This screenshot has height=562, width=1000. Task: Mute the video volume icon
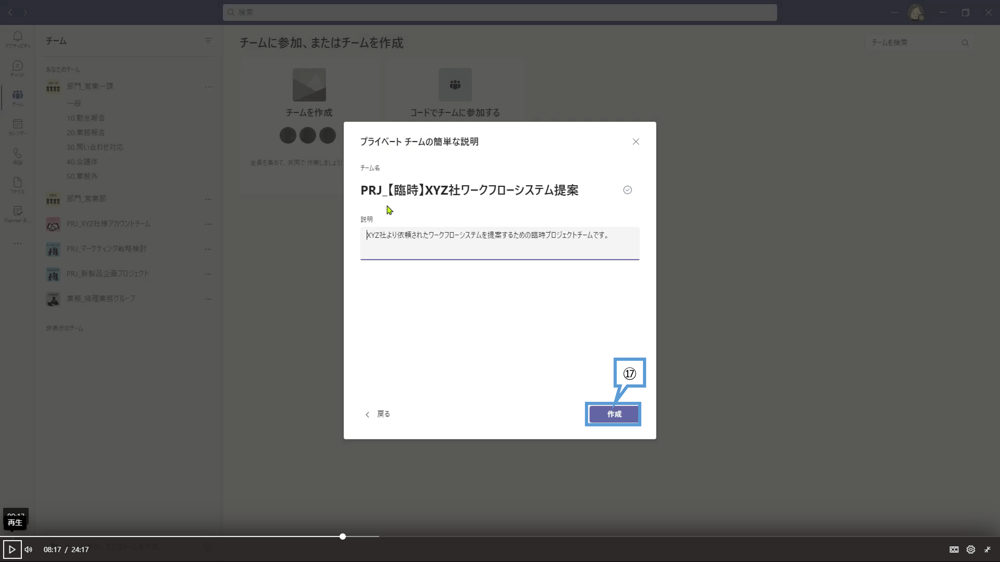click(x=28, y=549)
